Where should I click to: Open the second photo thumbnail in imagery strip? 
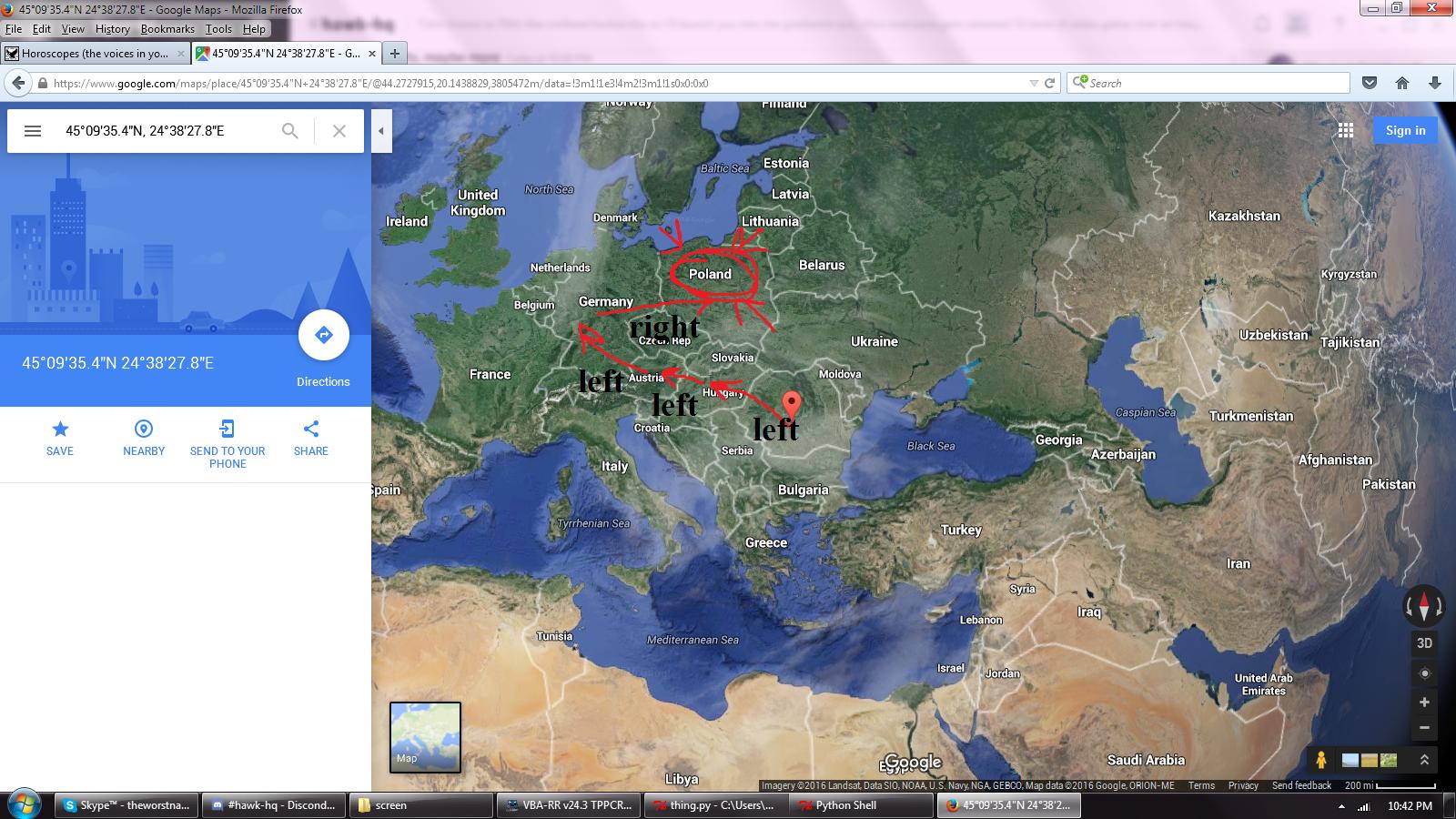click(1370, 760)
